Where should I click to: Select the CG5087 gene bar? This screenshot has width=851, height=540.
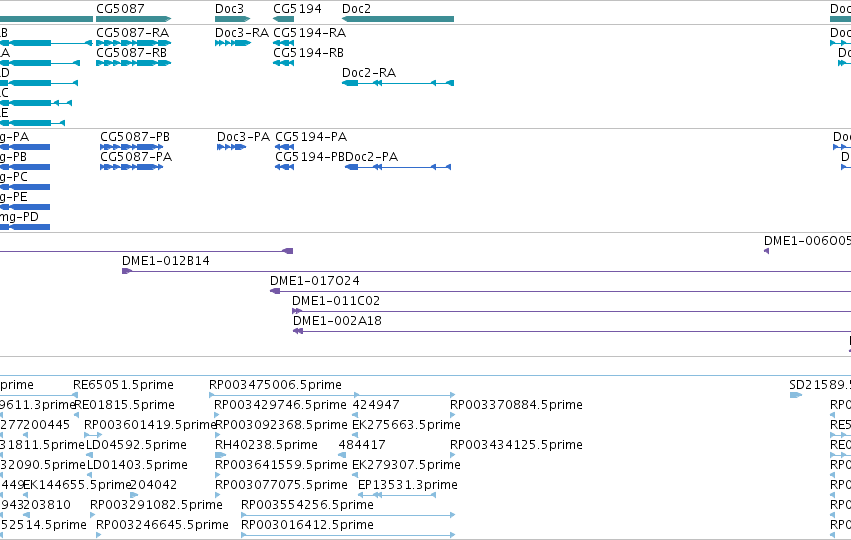(x=134, y=19)
